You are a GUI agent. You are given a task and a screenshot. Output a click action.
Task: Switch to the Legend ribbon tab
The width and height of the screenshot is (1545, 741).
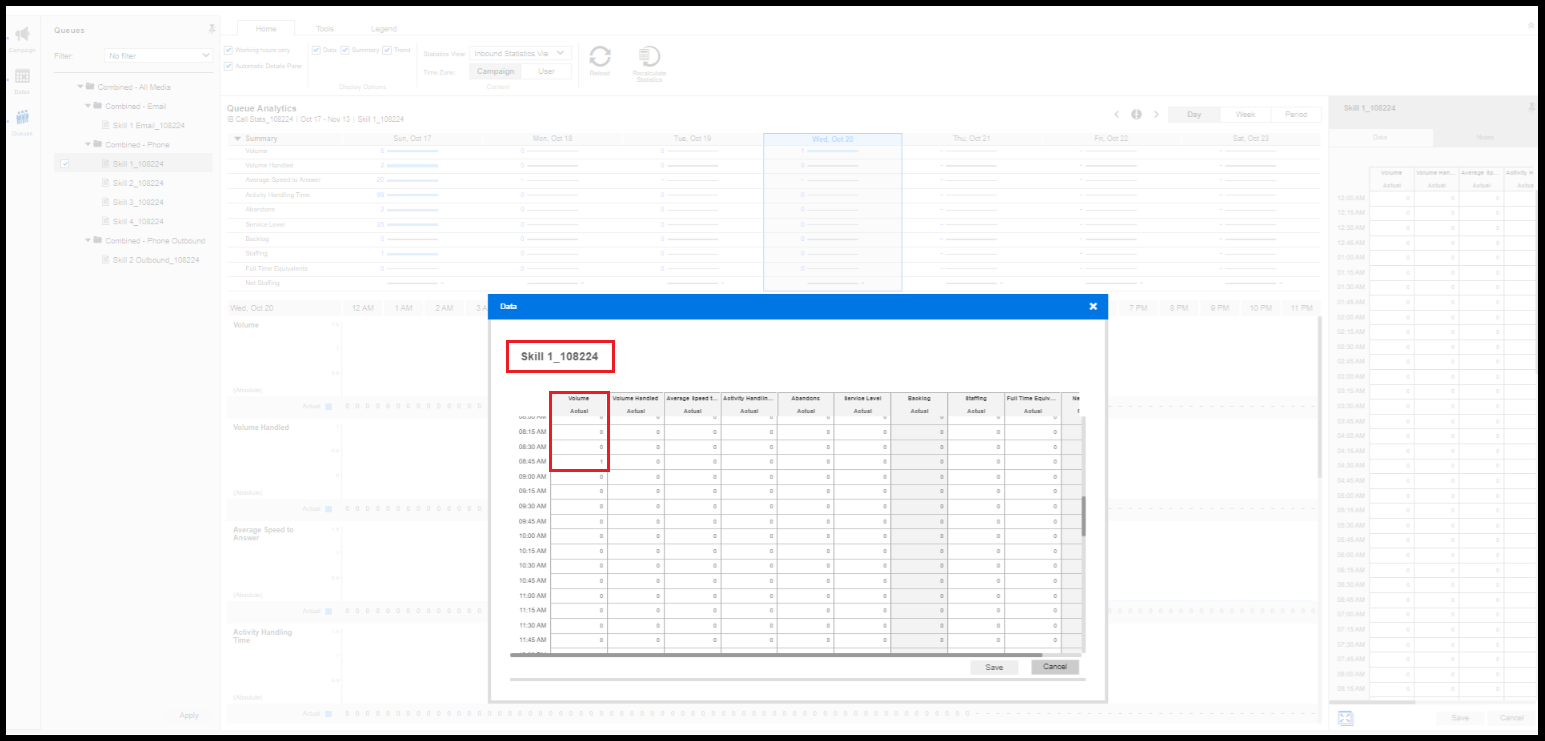pos(383,29)
